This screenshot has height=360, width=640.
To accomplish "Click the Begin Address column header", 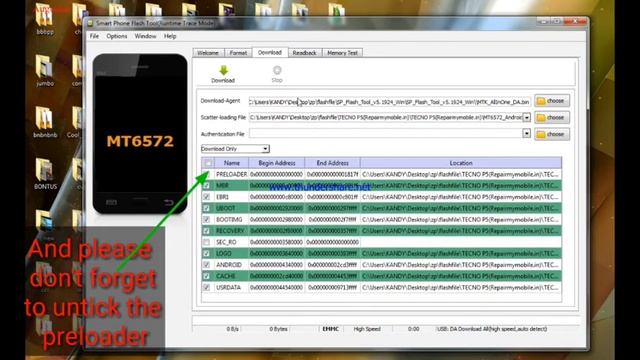I will pos(277,163).
